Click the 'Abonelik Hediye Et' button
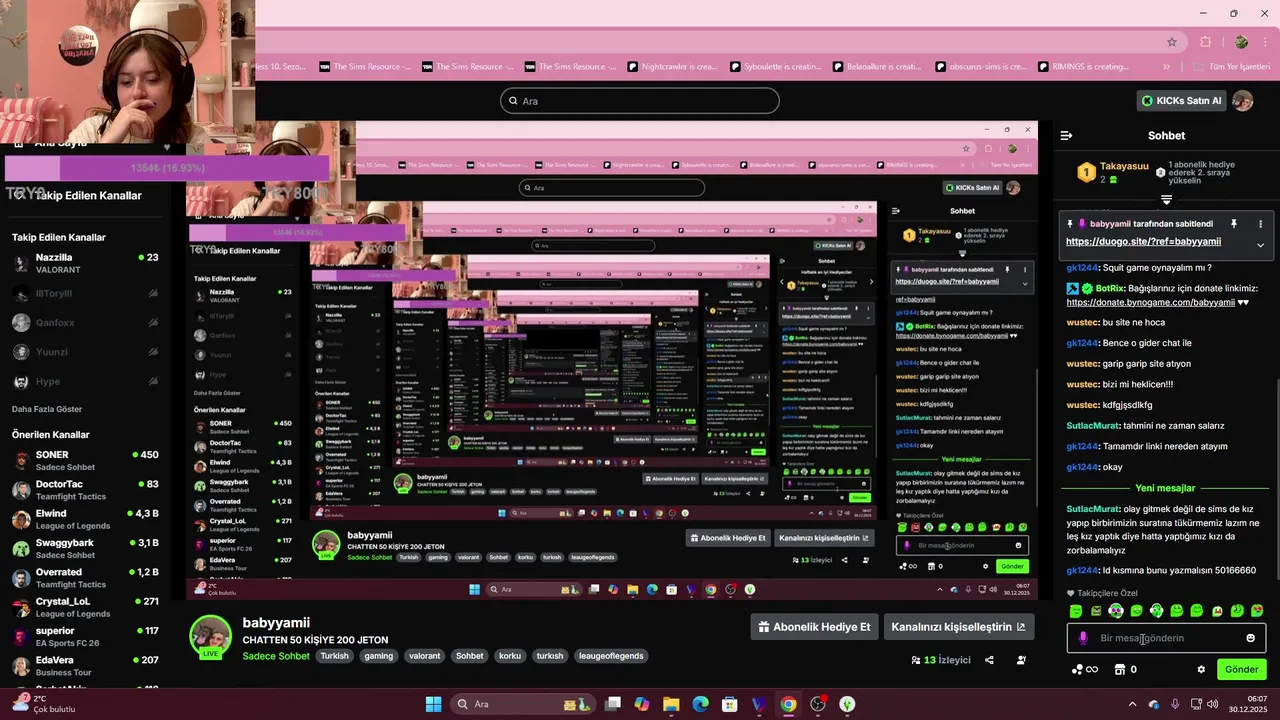 click(x=815, y=627)
